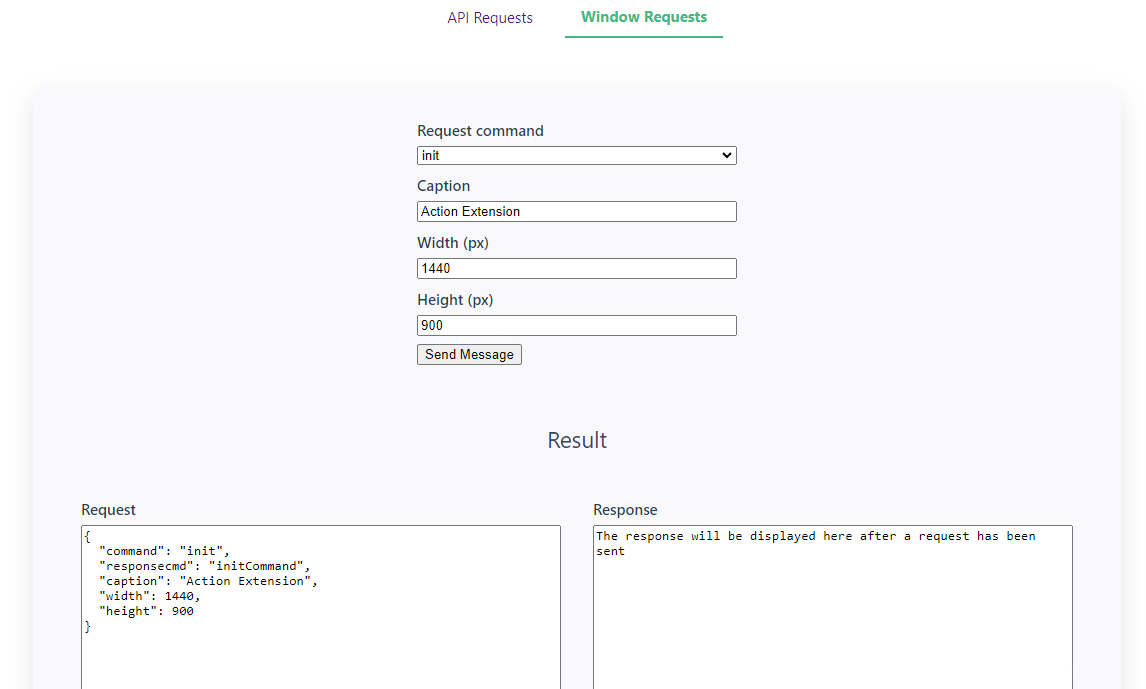Click the Request command label
This screenshot has height=689, width=1146.
click(480, 131)
